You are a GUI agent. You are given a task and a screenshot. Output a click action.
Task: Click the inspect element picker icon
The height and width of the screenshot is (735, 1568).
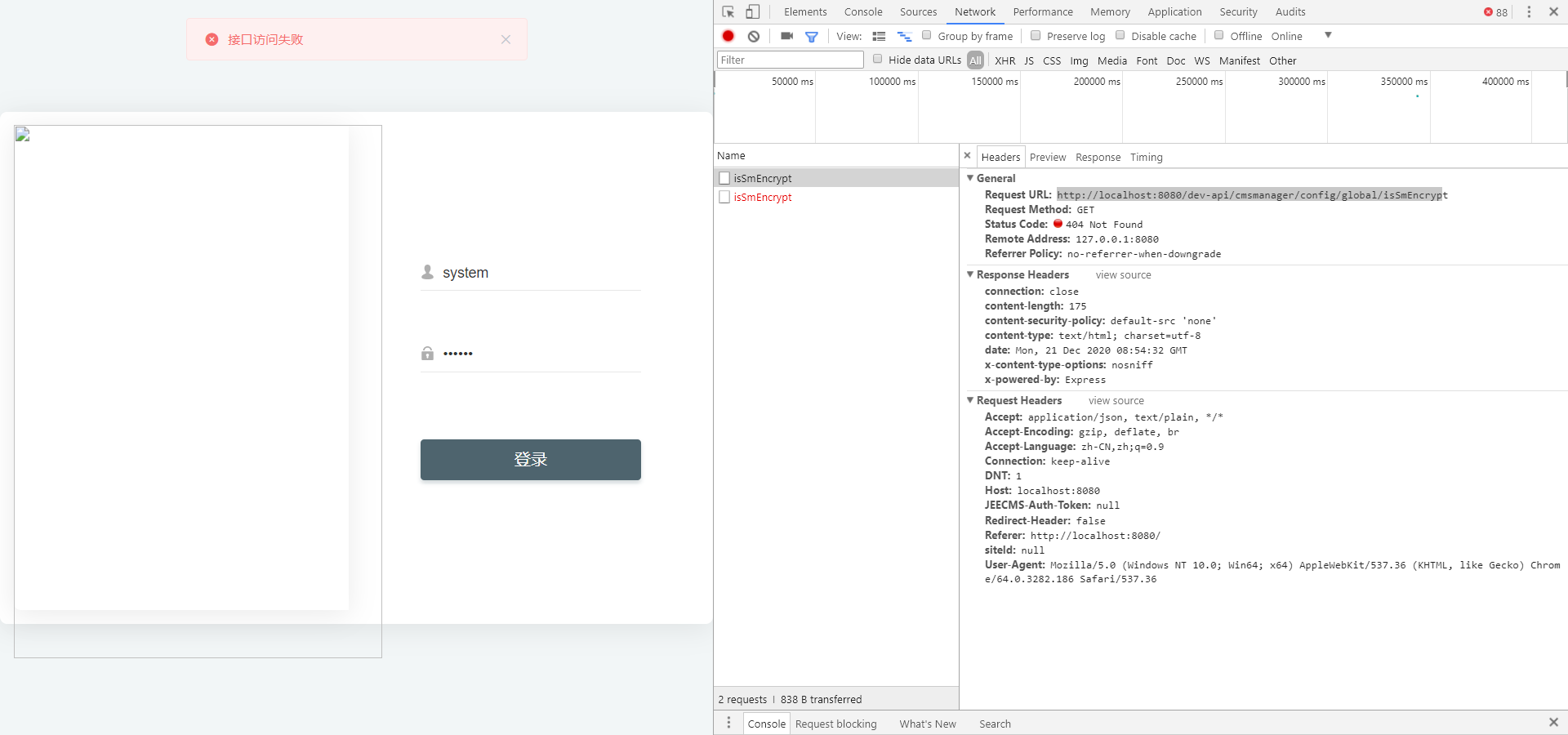click(x=728, y=11)
